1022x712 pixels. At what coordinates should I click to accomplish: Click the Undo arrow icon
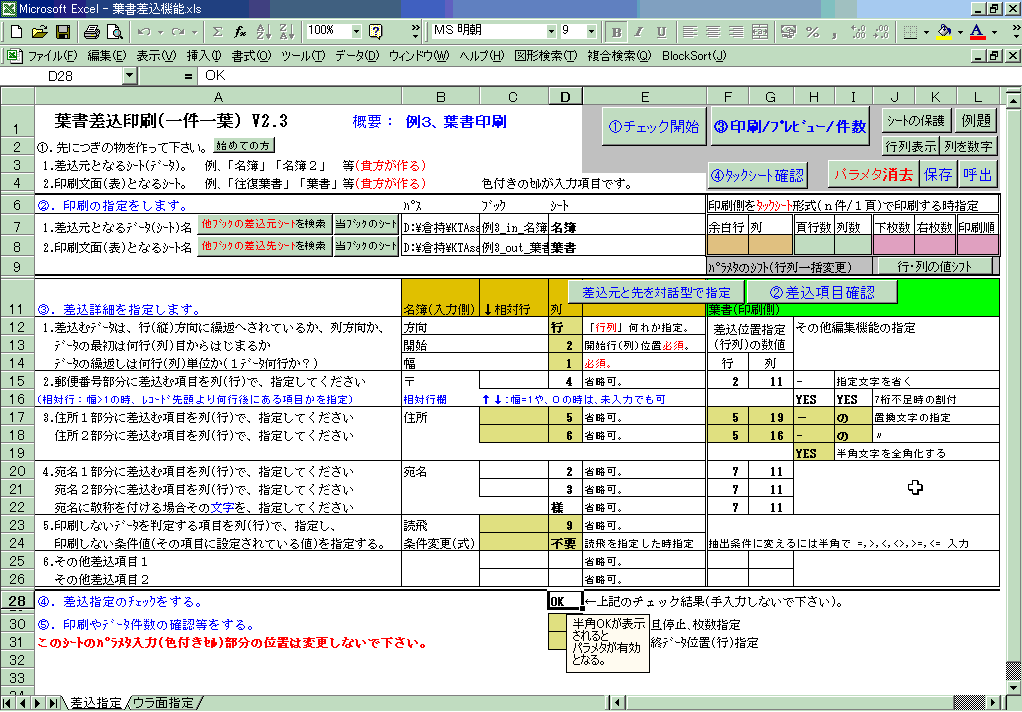tap(144, 31)
